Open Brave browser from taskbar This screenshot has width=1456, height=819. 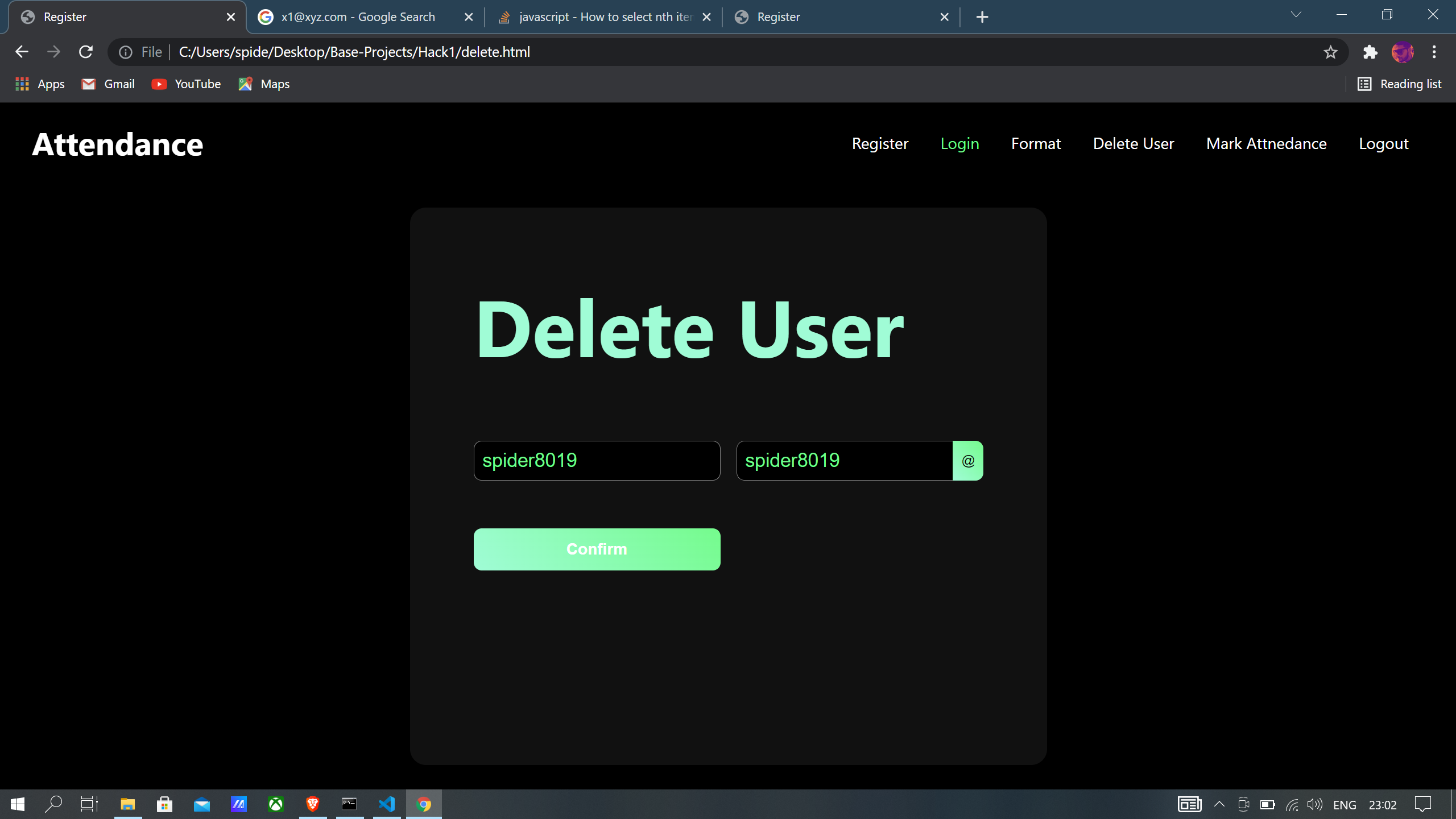[312, 804]
